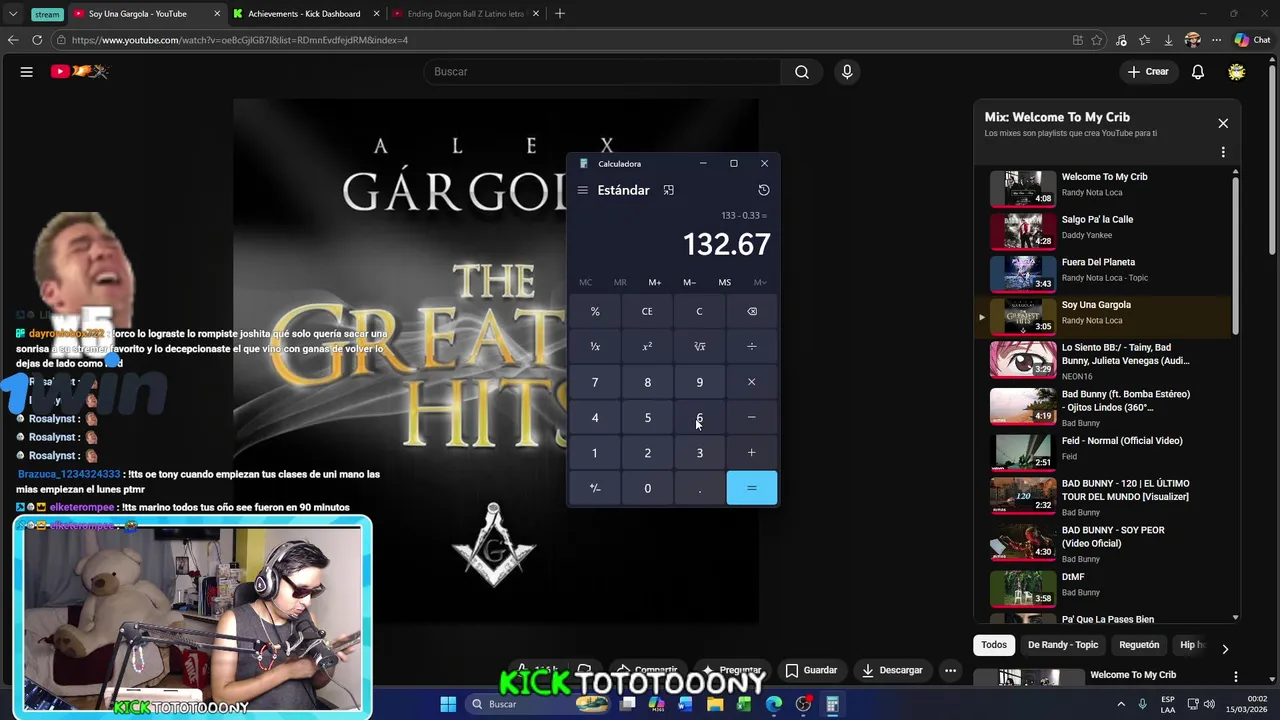Viewport: 1280px width, 720px height.
Task: Select DtMF by Bad Bunny in playlist
Action: pyautogui.click(x=1105, y=587)
